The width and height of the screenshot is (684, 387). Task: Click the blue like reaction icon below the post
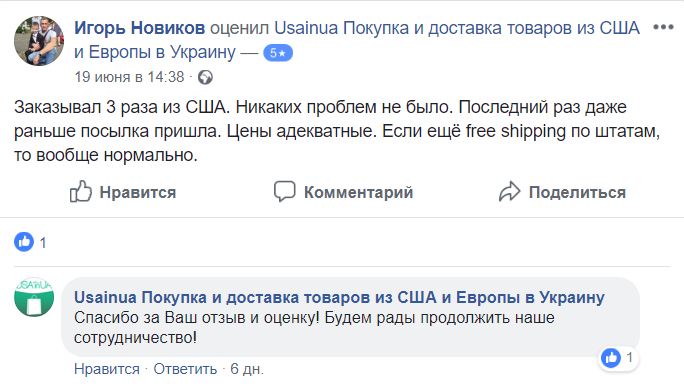tap(24, 242)
